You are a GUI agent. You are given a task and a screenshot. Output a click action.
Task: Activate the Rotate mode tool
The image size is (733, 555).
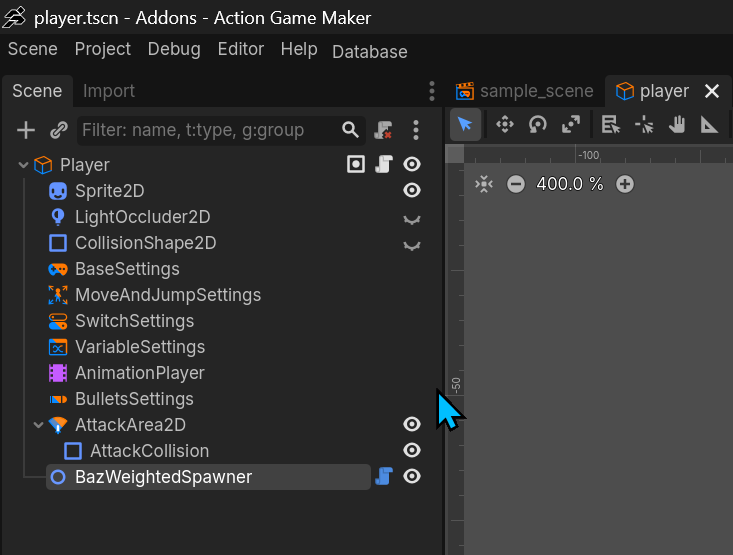click(x=538, y=124)
